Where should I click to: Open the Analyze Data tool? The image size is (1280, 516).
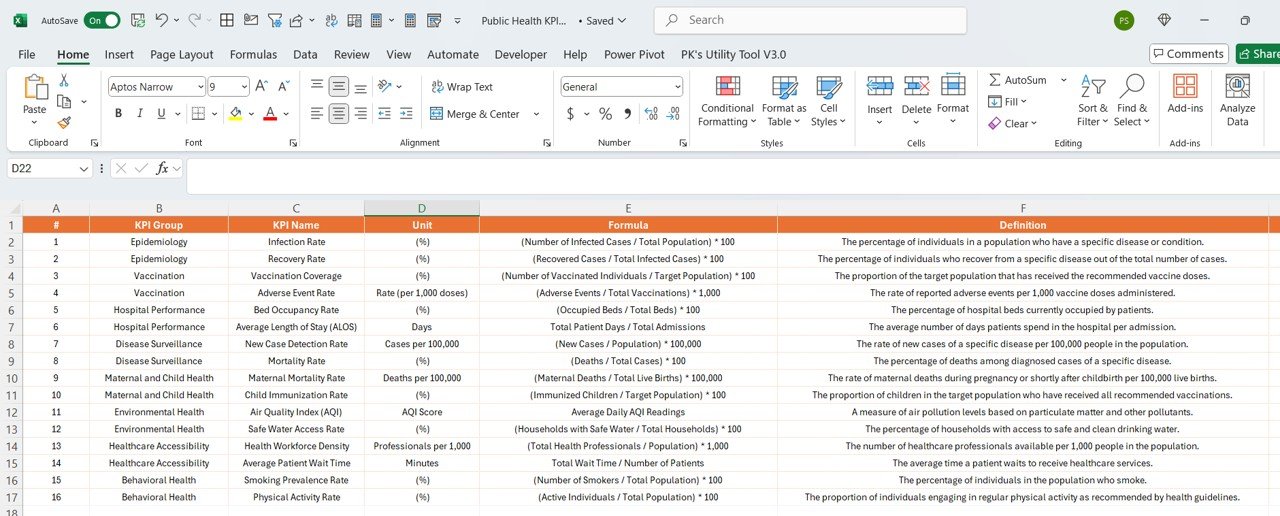1238,101
